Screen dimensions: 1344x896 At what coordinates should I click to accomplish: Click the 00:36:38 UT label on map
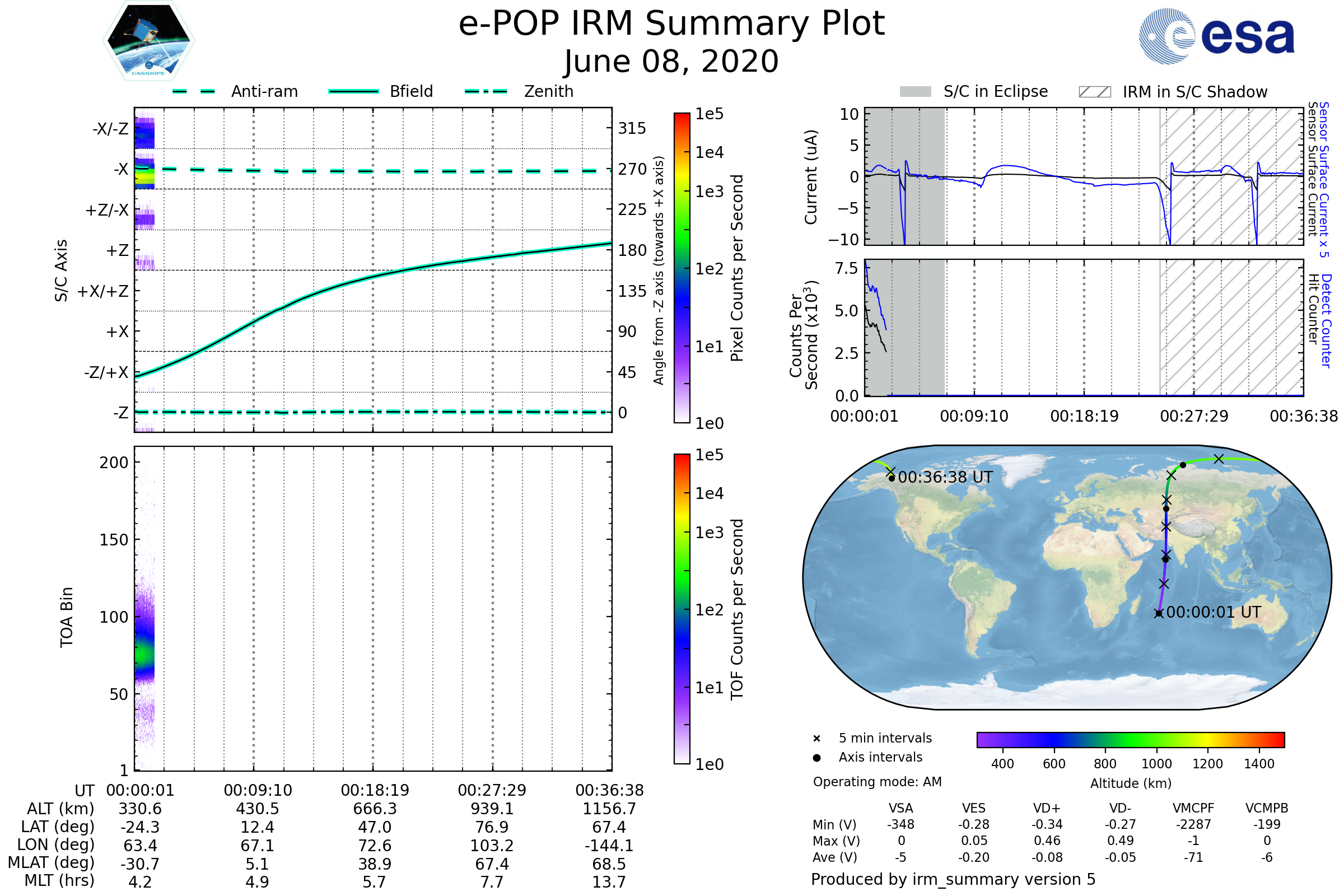click(x=945, y=477)
